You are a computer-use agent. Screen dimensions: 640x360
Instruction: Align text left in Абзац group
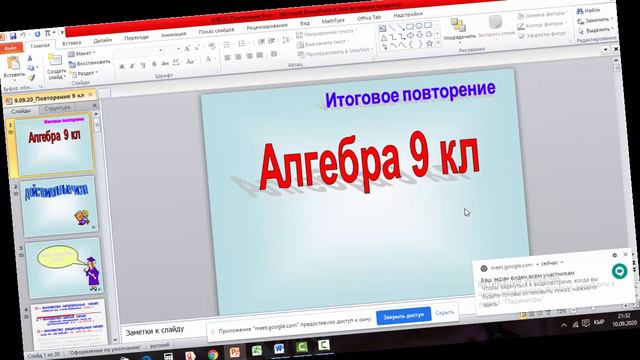227,58
